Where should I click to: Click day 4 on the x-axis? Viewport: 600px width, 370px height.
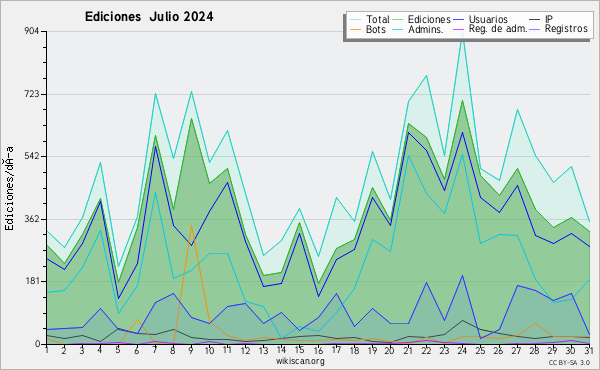(100, 350)
